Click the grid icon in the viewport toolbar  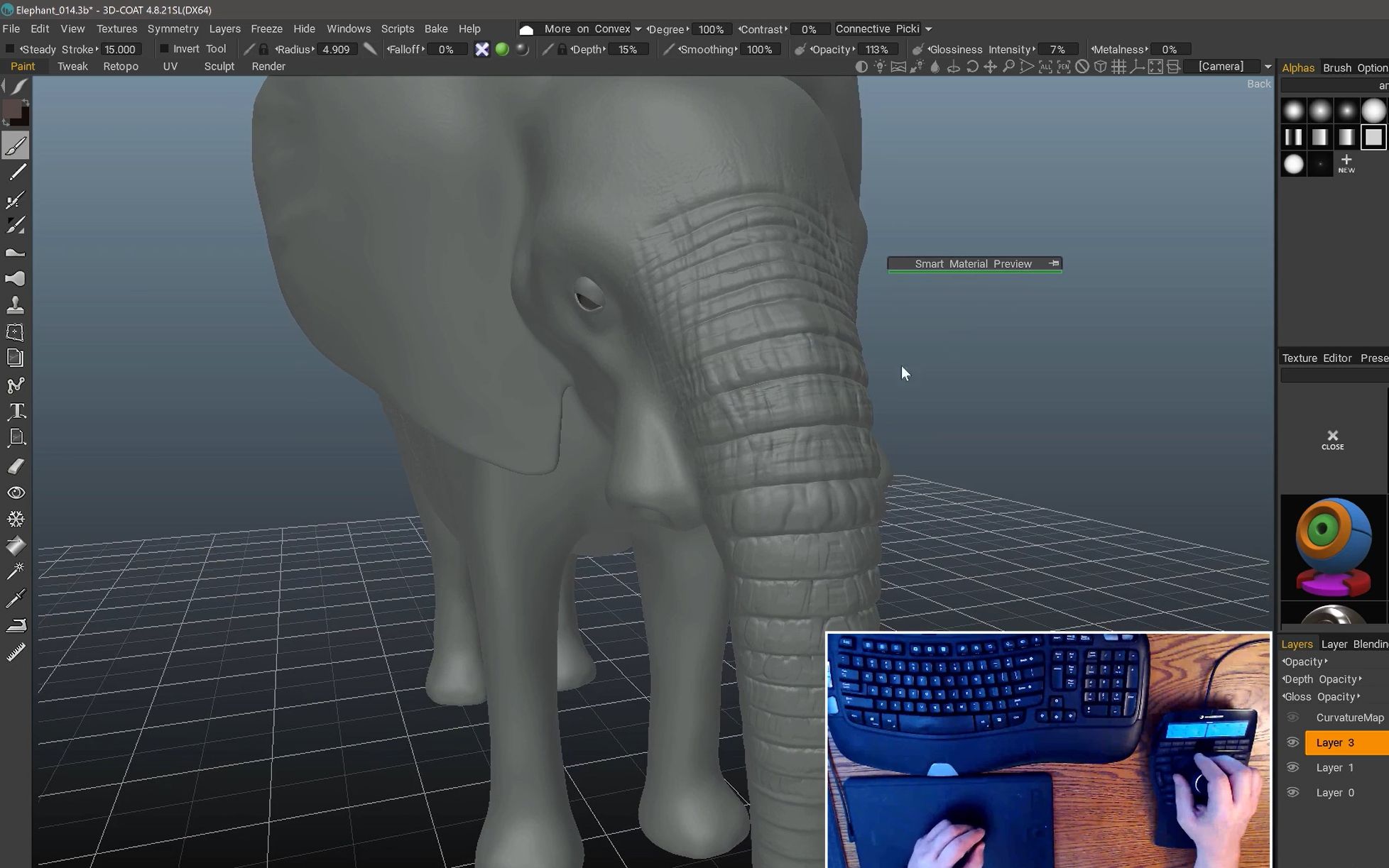point(1120,66)
